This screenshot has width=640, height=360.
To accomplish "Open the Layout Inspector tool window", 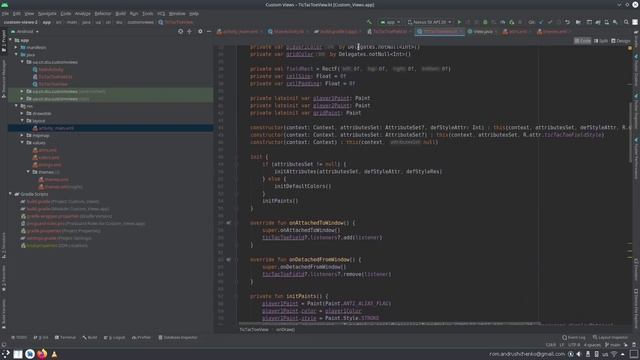I will (x=611, y=338).
